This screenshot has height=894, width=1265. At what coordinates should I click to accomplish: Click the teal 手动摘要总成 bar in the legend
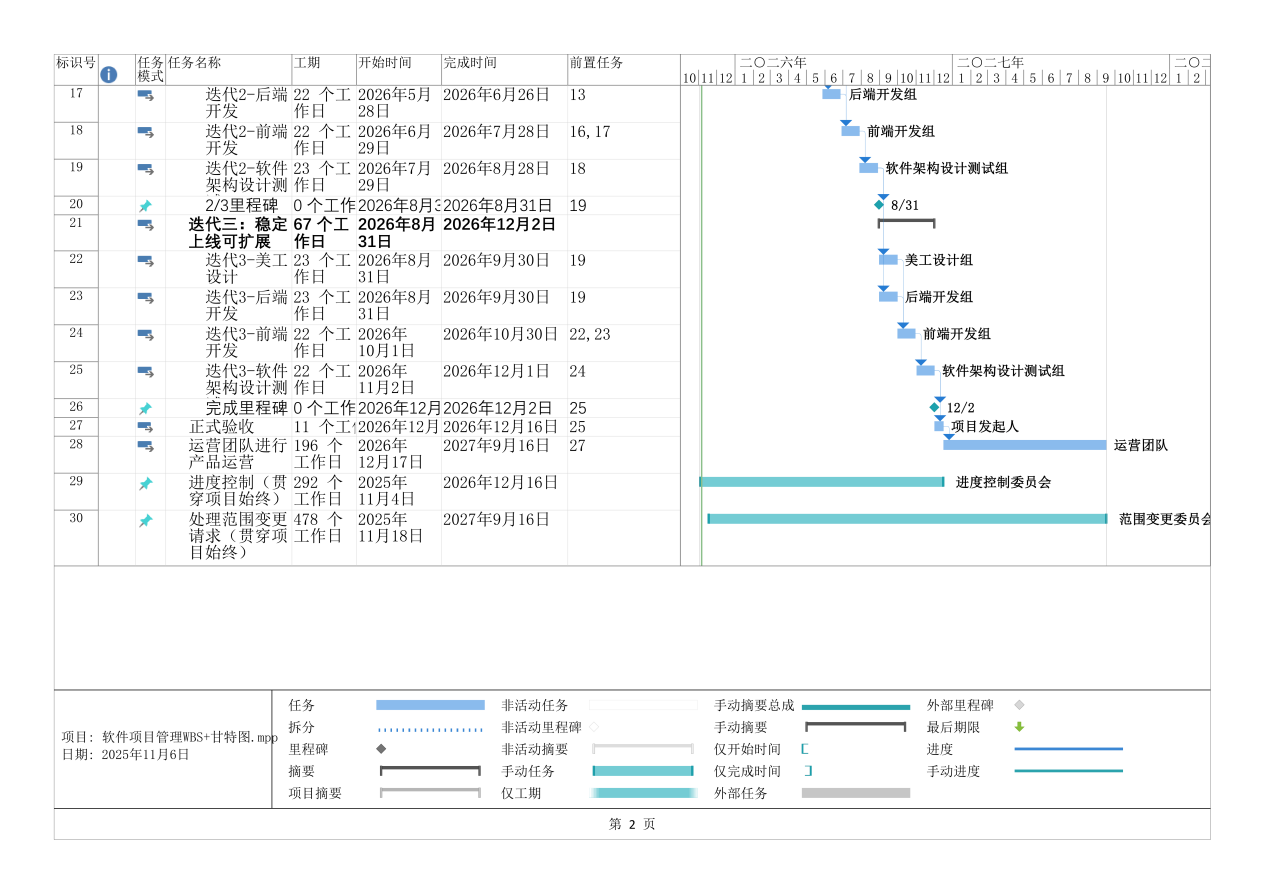(x=856, y=706)
